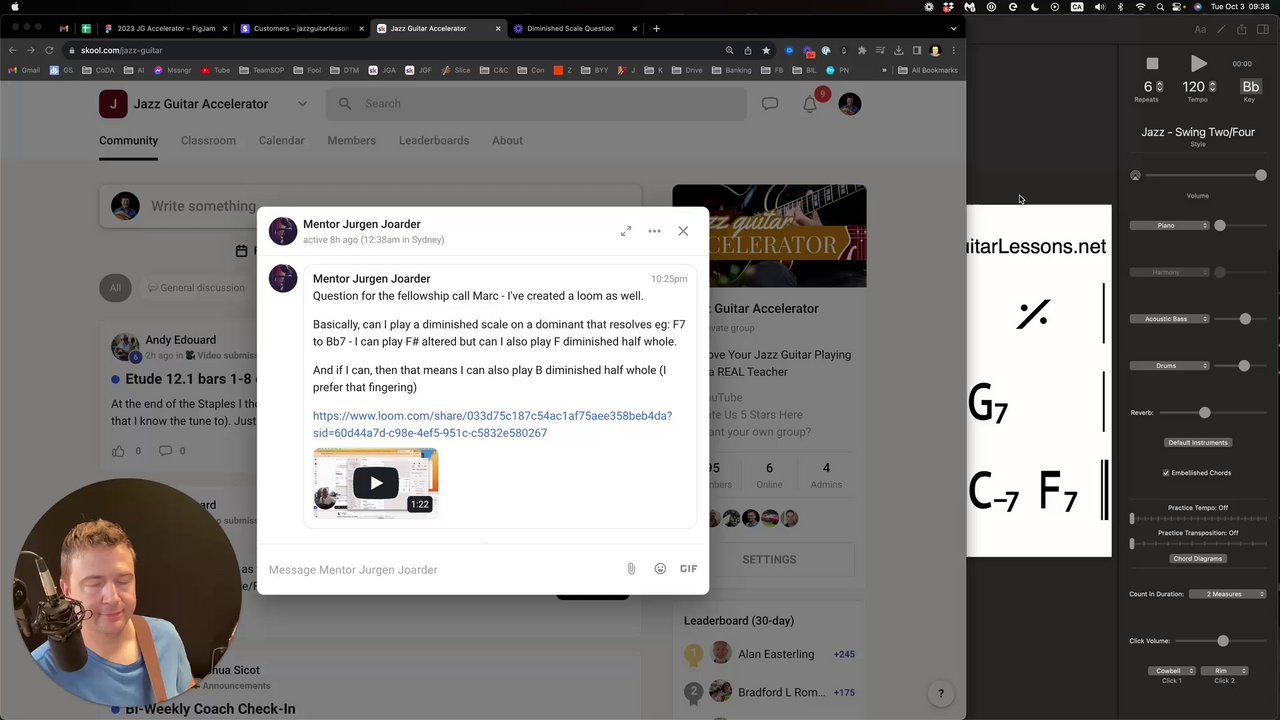Adjust the Tempo stepper arrows

click(1212, 87)
